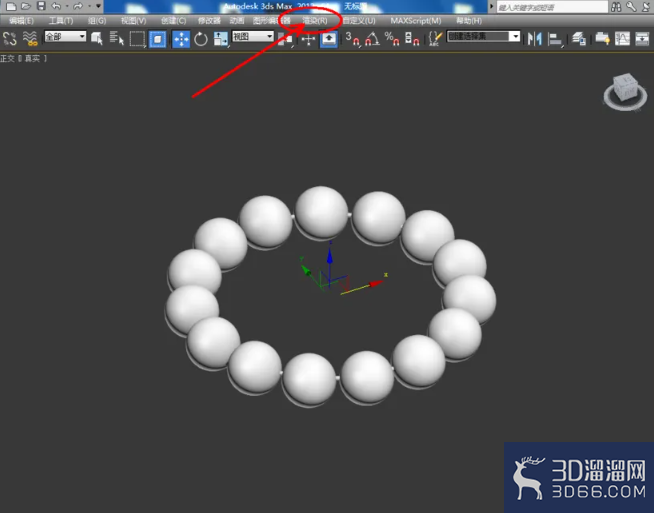Click the blue Z axis of the gizmo
654x513 pixels.
click(330, 264)
